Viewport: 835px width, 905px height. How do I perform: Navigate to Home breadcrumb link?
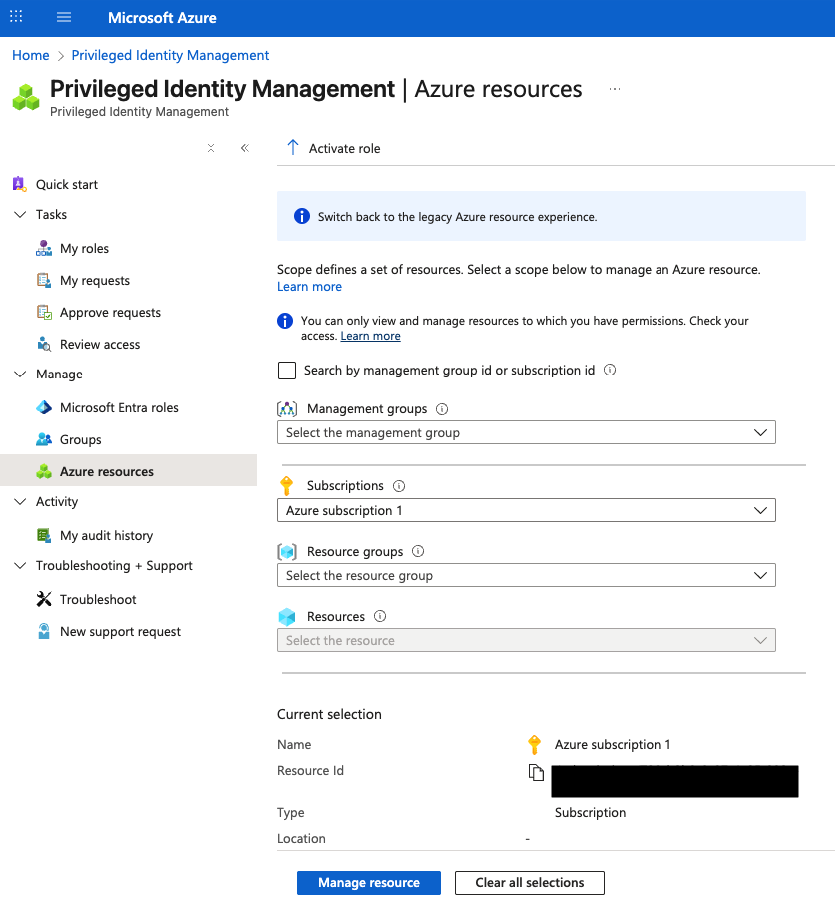pyautogui.click(x=31, y=55)
